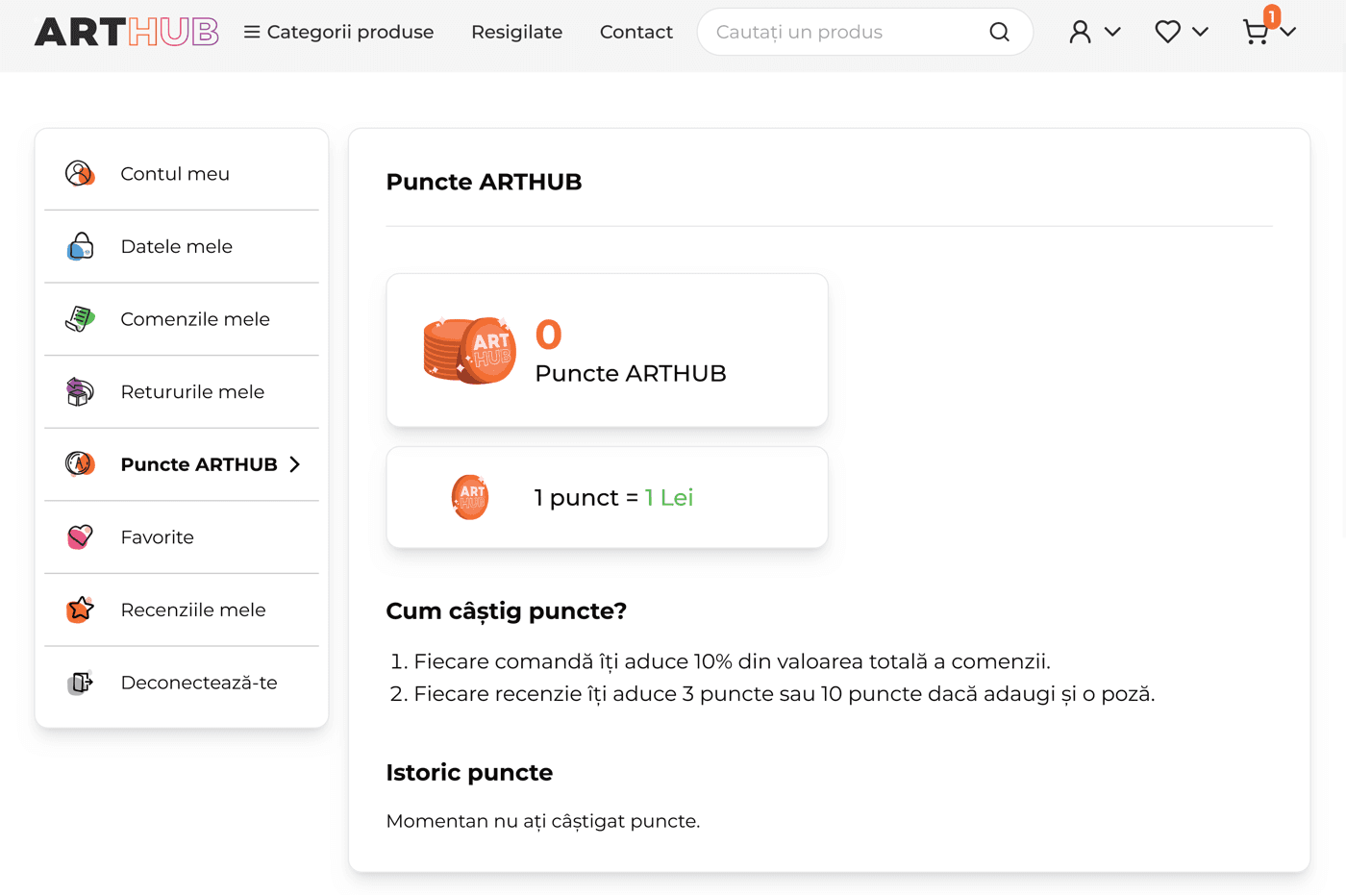Click the Favorite heart icon in sidebar
The width and height of the screenshot is (1346, 896).
tap(80, 536)
